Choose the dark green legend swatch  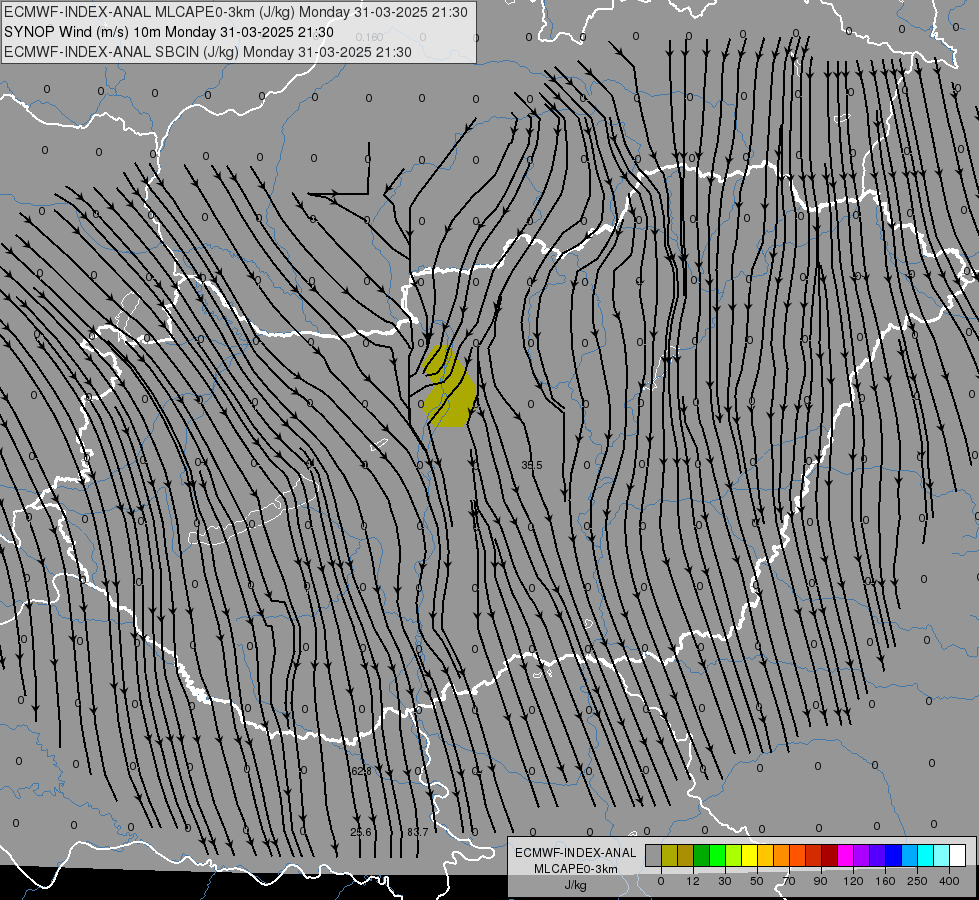click(702, 855)
